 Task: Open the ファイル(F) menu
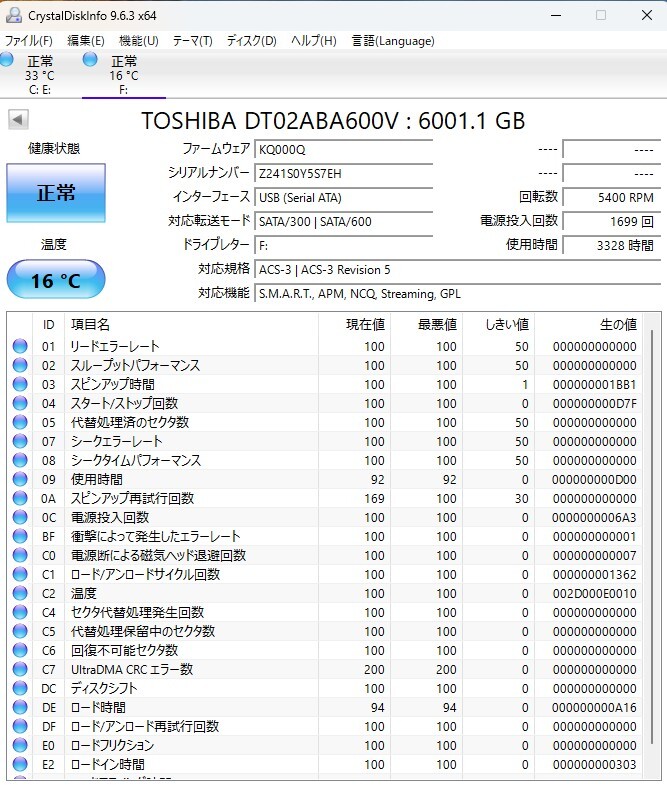coord(29,41)
